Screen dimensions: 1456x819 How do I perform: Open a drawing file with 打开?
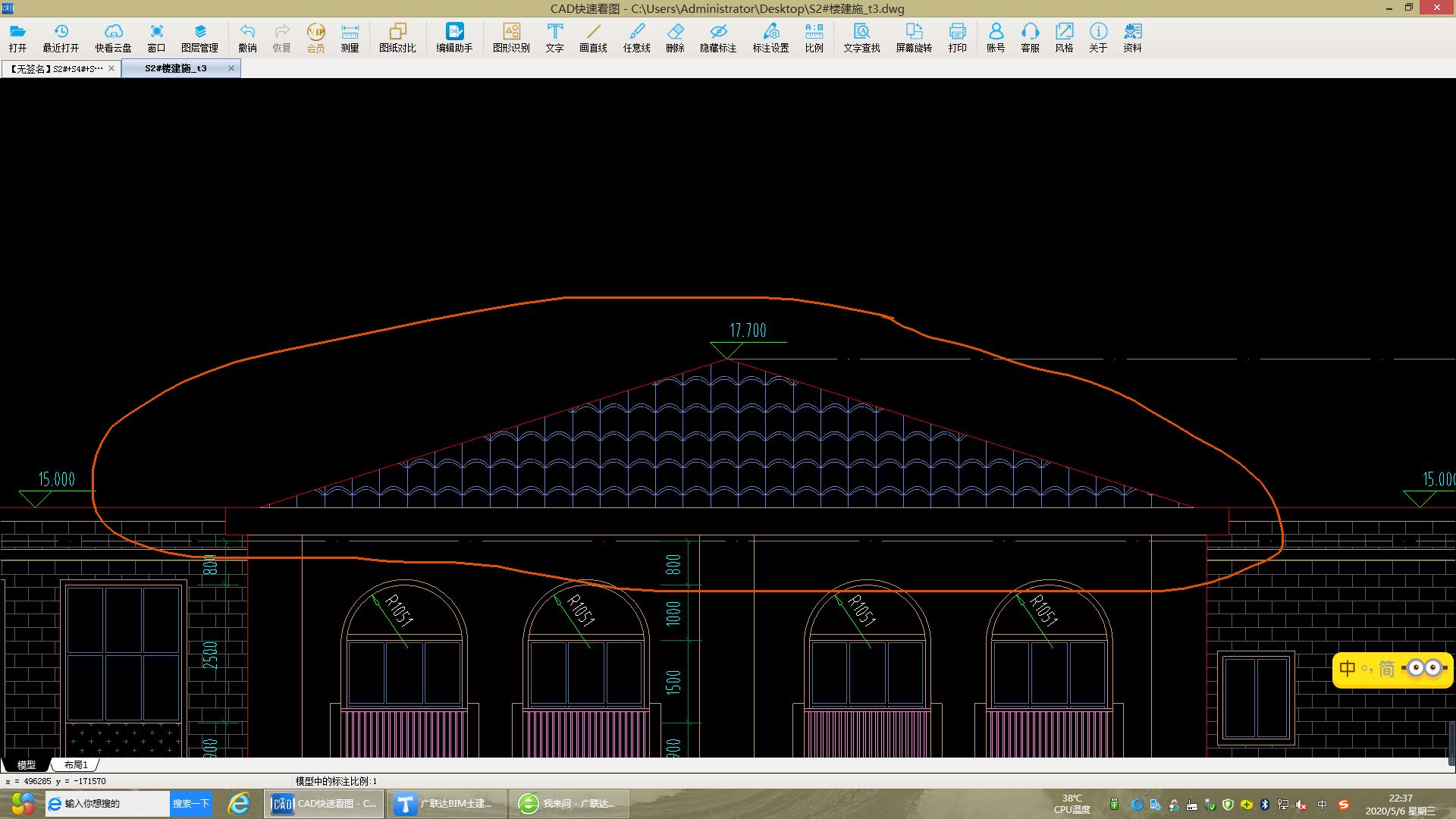(17, 38)
